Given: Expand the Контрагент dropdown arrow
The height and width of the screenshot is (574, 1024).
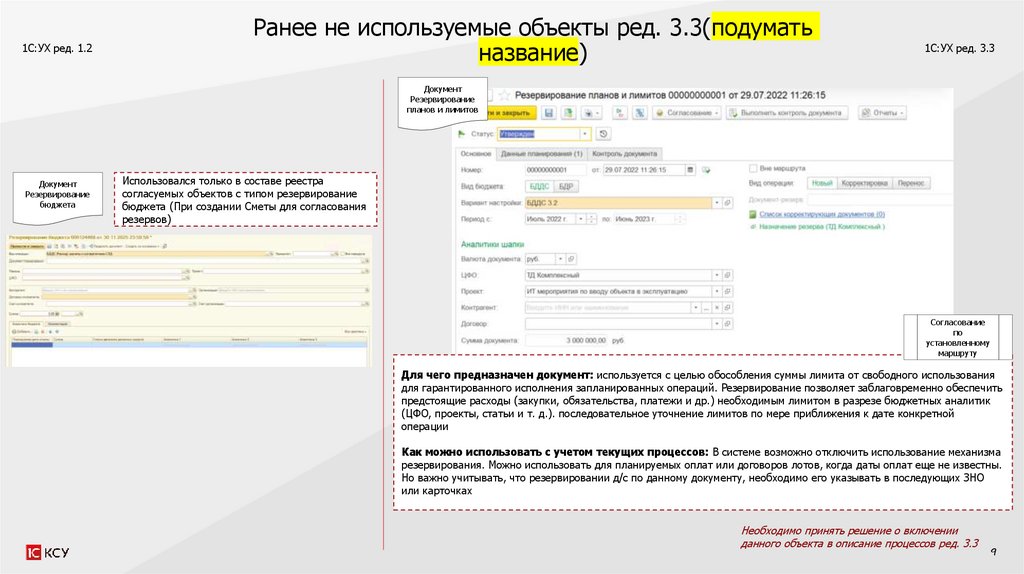Looking at the screenshot, I should tap(696, 308).
